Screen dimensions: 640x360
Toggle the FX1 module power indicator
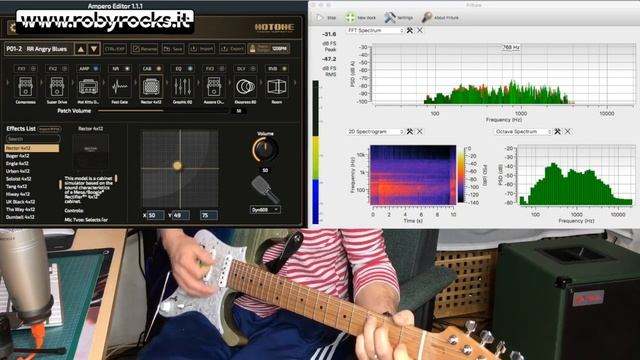point(33,69)
